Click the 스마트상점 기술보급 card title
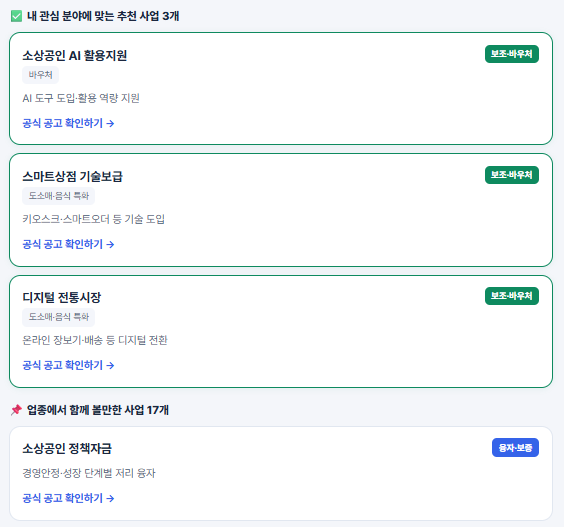564x527 pixels. 72,176
